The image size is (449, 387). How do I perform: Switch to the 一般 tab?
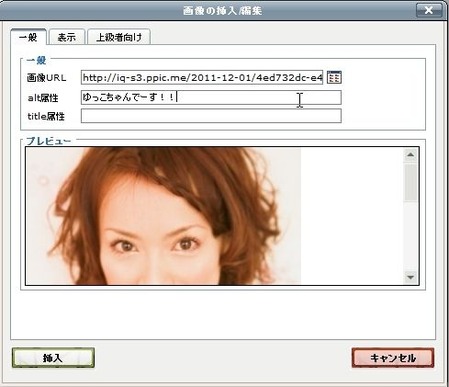[28, 37]
